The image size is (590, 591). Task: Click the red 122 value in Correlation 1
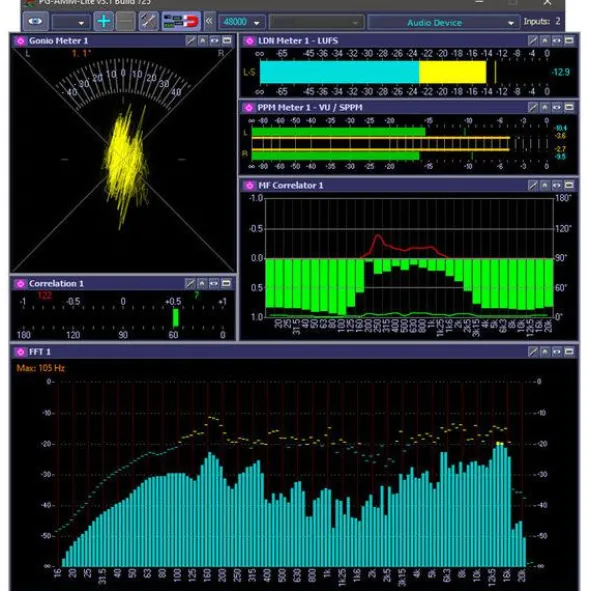[44, 296]
